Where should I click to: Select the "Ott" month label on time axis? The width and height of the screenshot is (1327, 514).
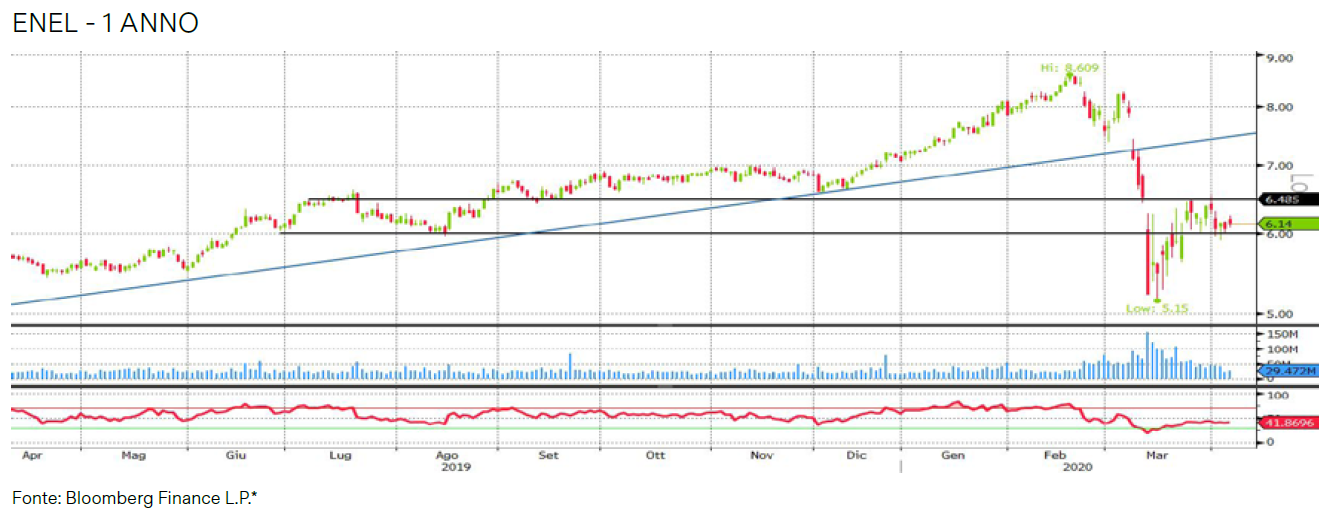pyautogui.click(x=656, y=456)
